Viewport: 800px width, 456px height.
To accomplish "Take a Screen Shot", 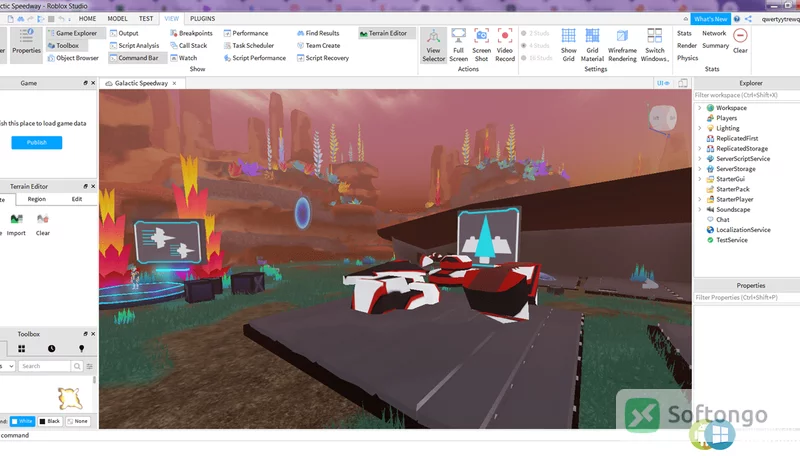I will coord(481,45).
